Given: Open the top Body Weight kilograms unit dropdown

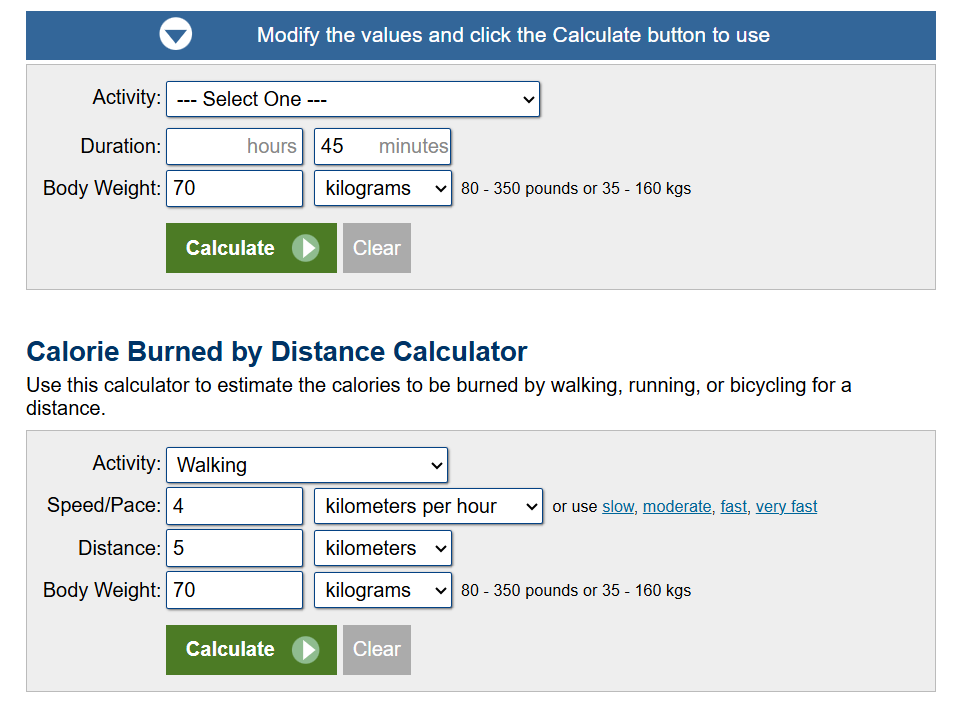Looking at the screenshot, I should tap(383, 188).
